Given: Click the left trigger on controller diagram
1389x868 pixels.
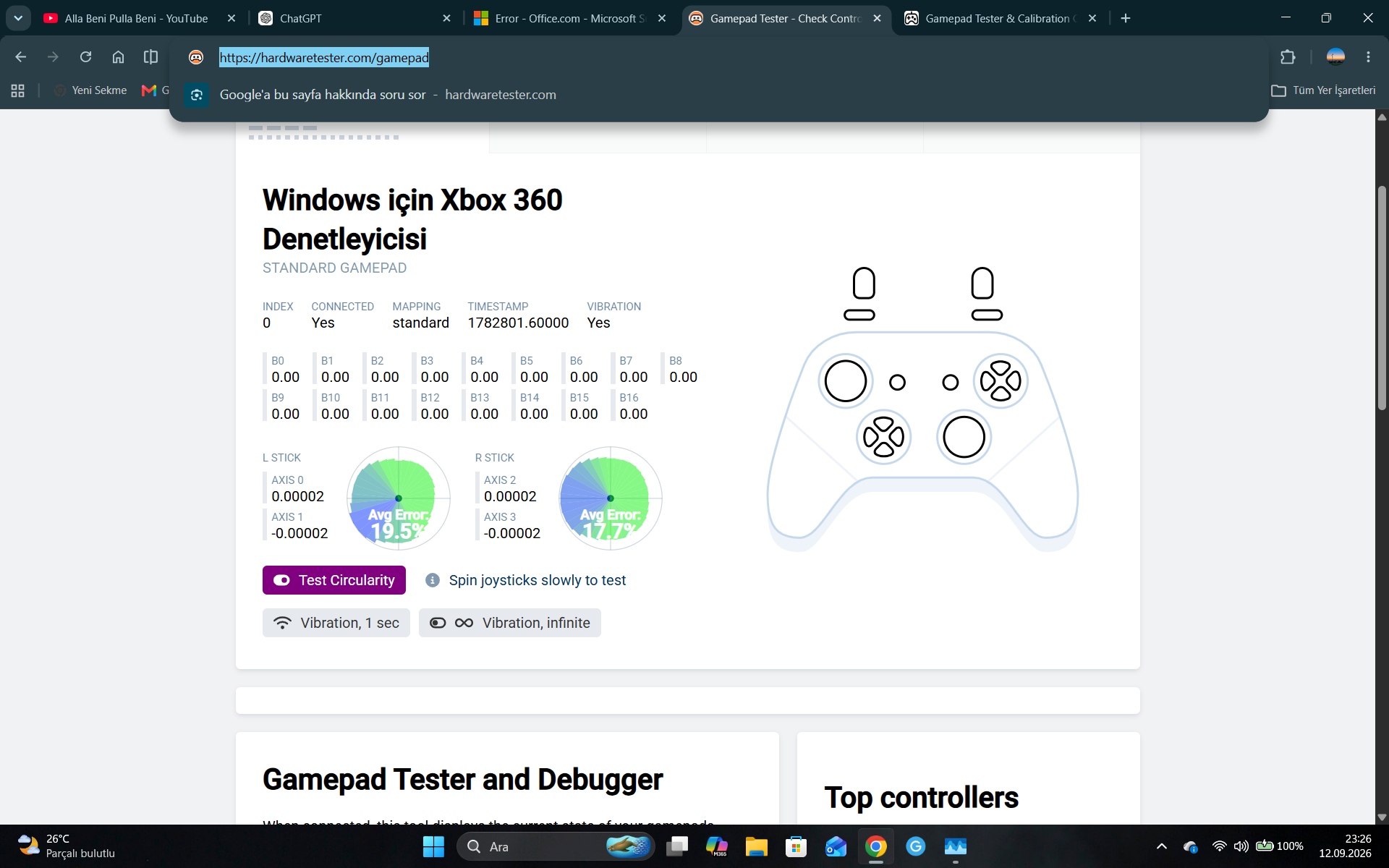Looking at the screenshot, I should 864,283.
